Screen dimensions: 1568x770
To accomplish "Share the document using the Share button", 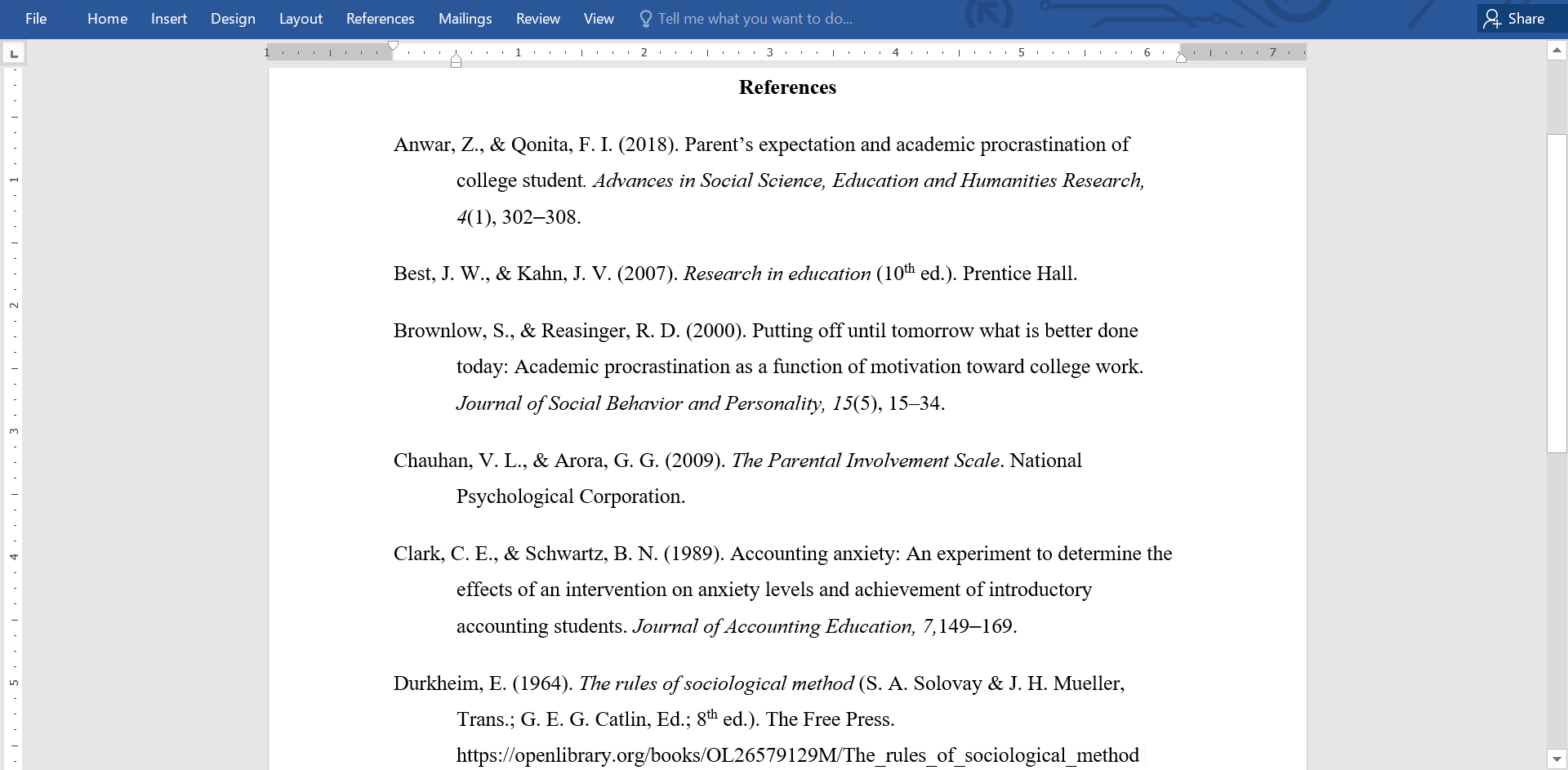I will (1515, 19).
